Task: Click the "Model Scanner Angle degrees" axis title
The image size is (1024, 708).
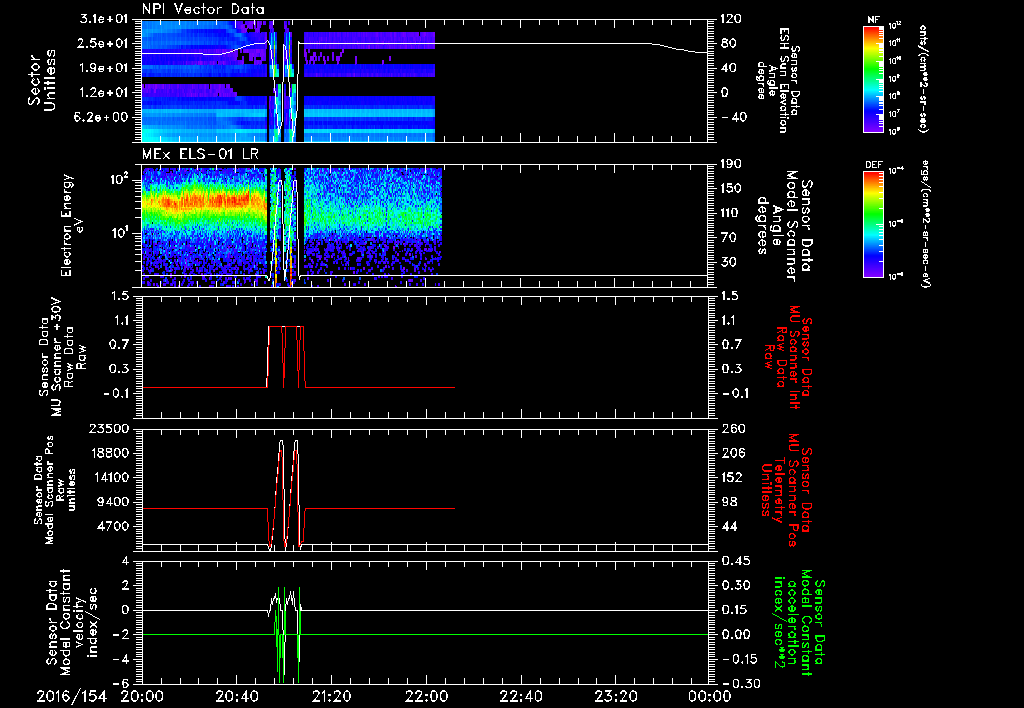Action: [786, 225]
